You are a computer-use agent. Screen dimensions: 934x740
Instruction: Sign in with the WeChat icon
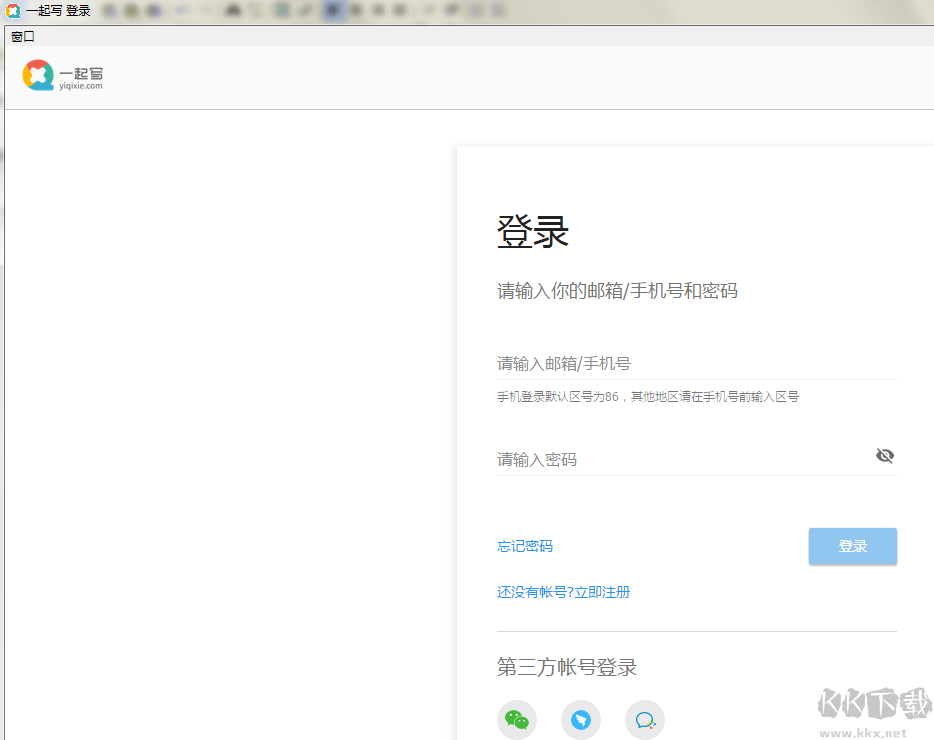(517, 720)
